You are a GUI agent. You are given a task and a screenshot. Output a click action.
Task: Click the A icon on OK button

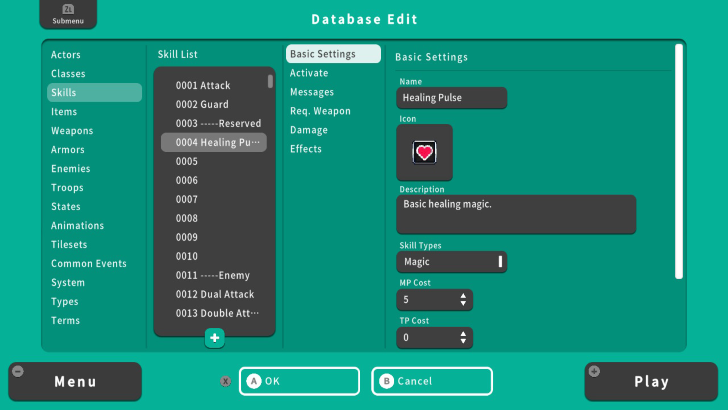click(254, 381)
